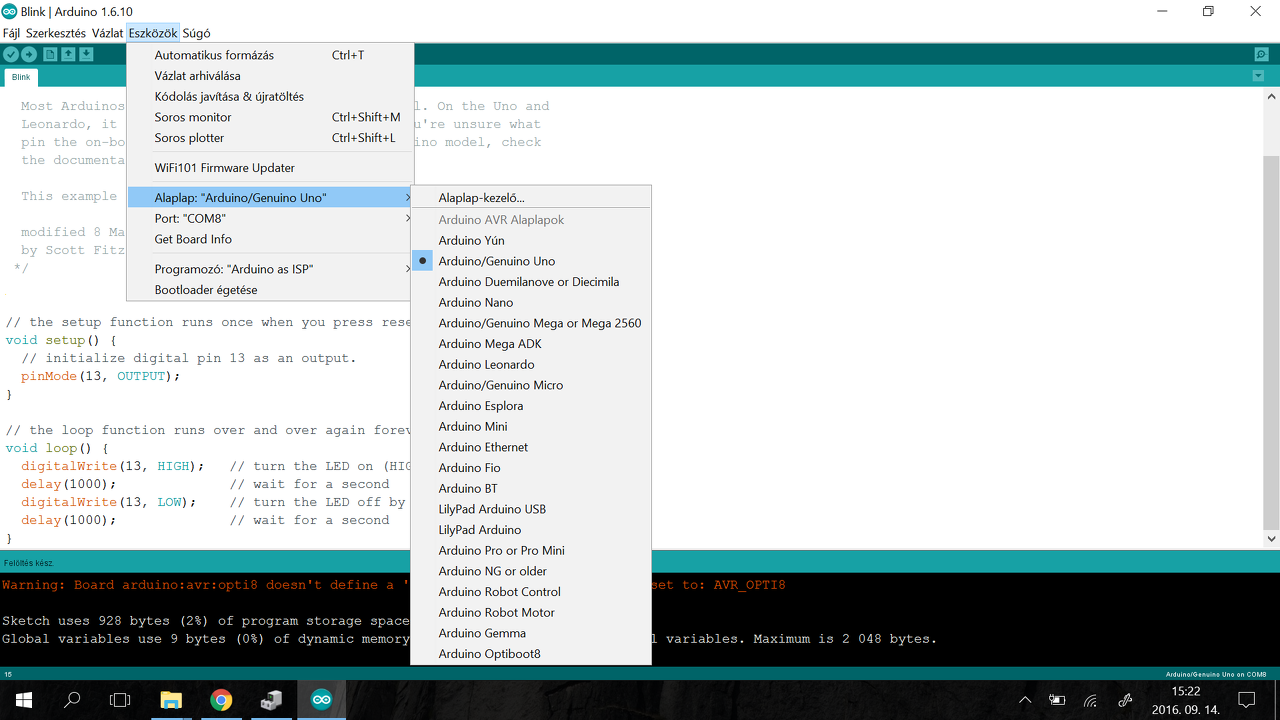The width and height of the screenshot is (1280, 720).
Task: Expand the Port "COM8" submenu
Action: click(270, 218)
